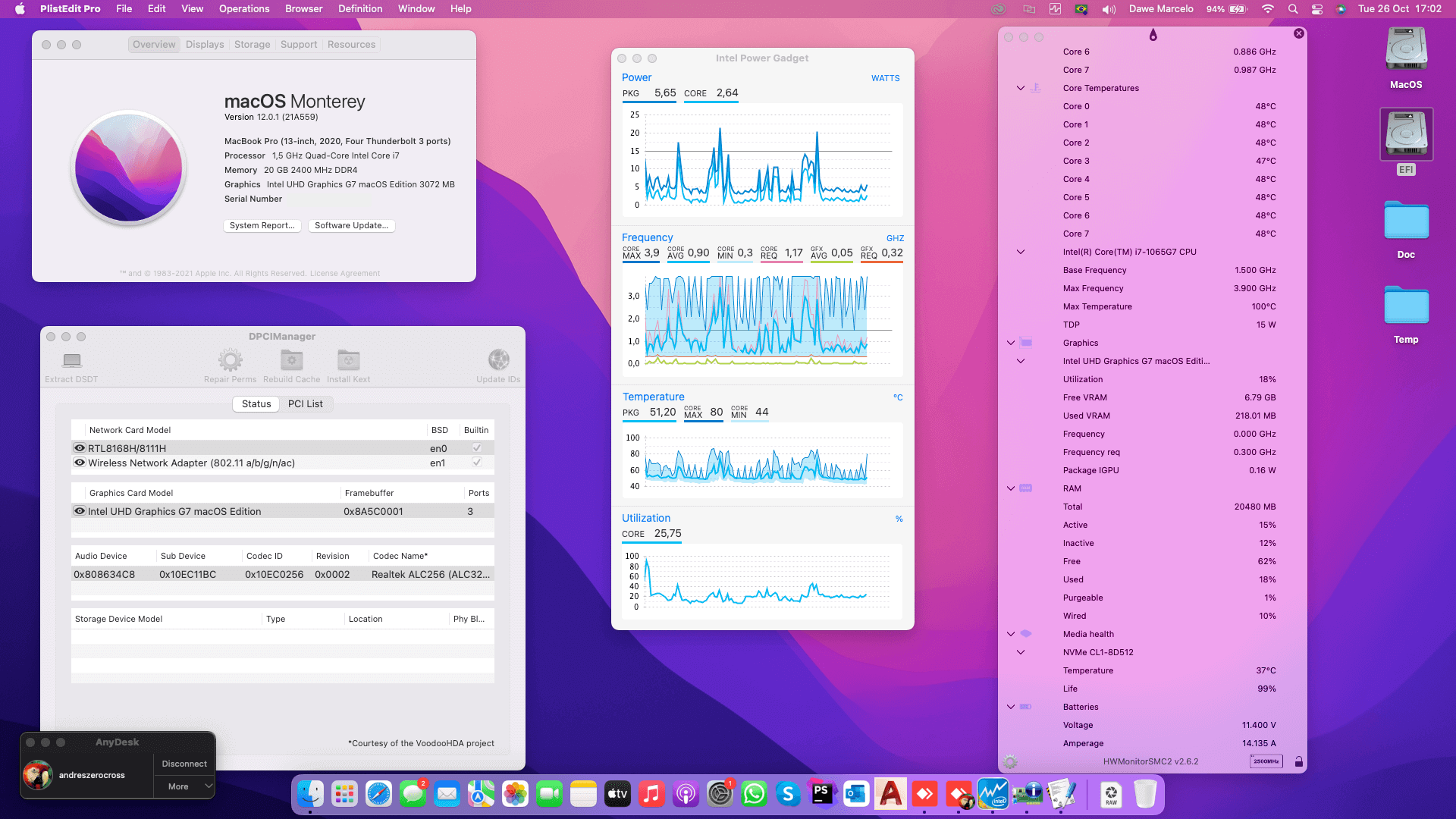The width and height of the screenshot is (1456, 819).
Task: Open the License Agreement link
Action: point(345,273)
